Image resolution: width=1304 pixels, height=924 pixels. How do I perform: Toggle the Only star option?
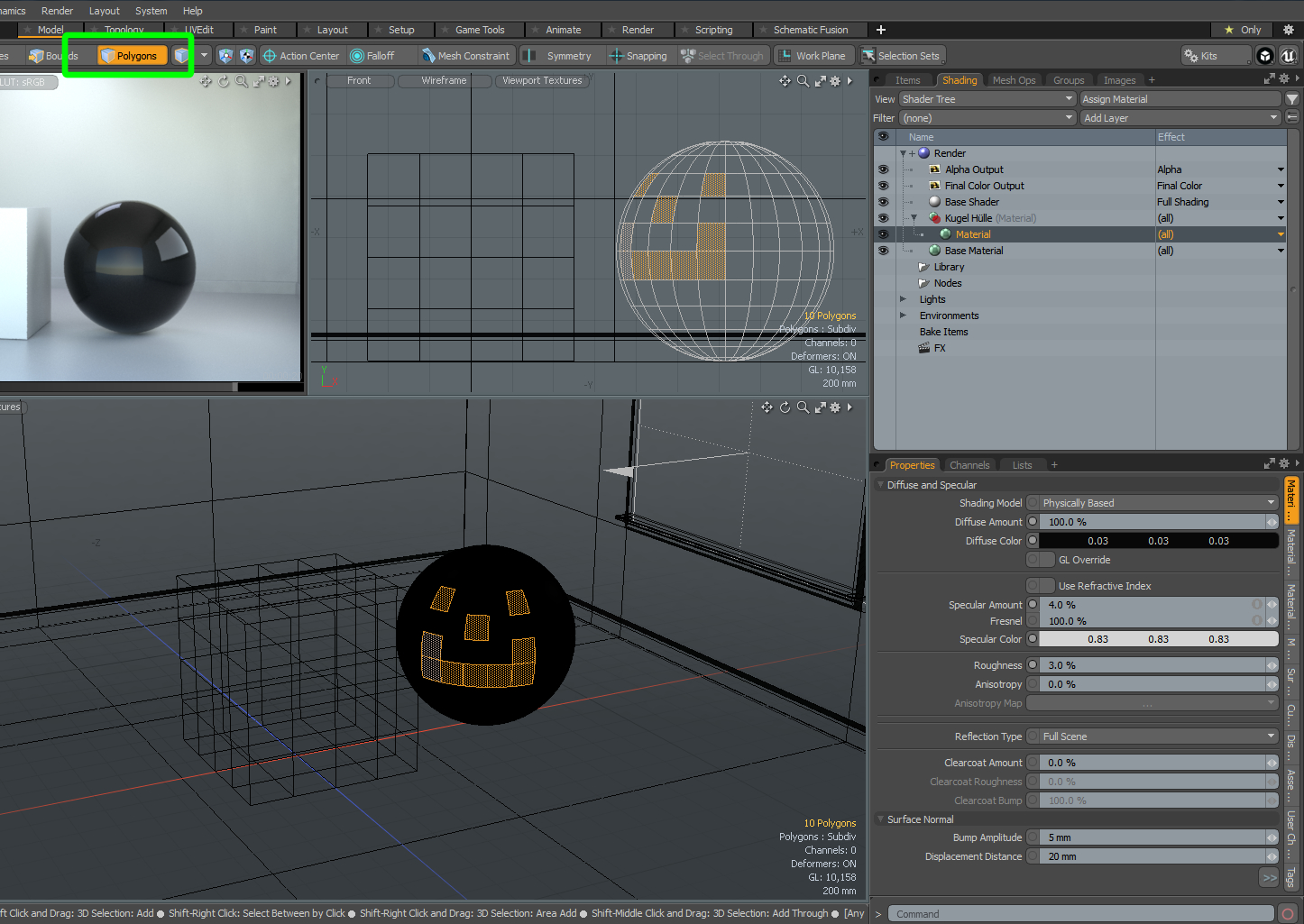1243,30
